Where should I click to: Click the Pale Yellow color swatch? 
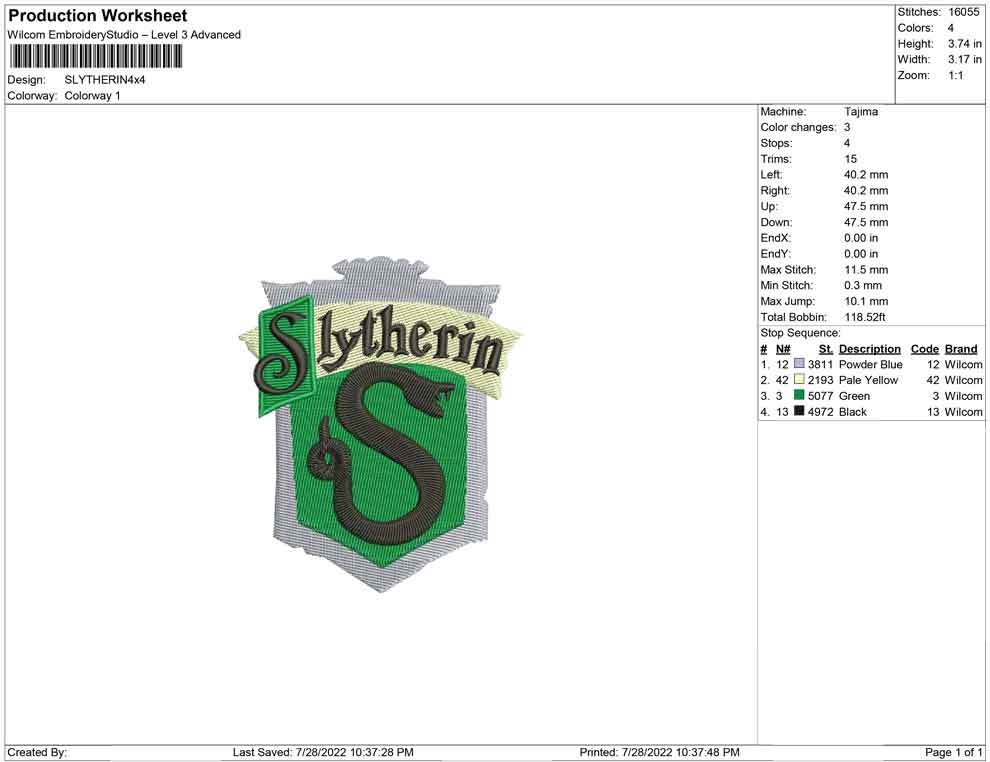799,380
